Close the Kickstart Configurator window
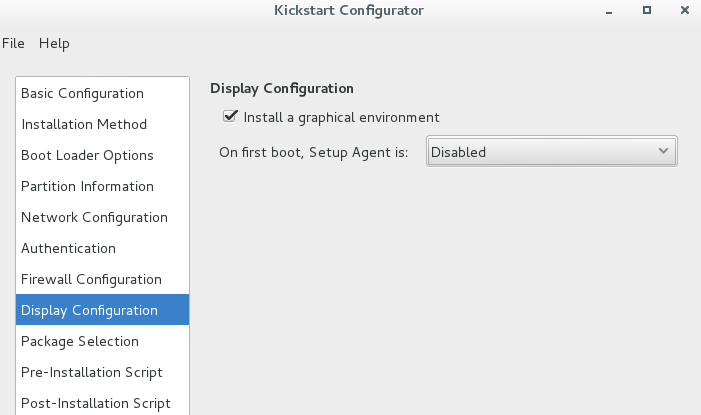Screen dimensions: 701x415 click(684, 10)
